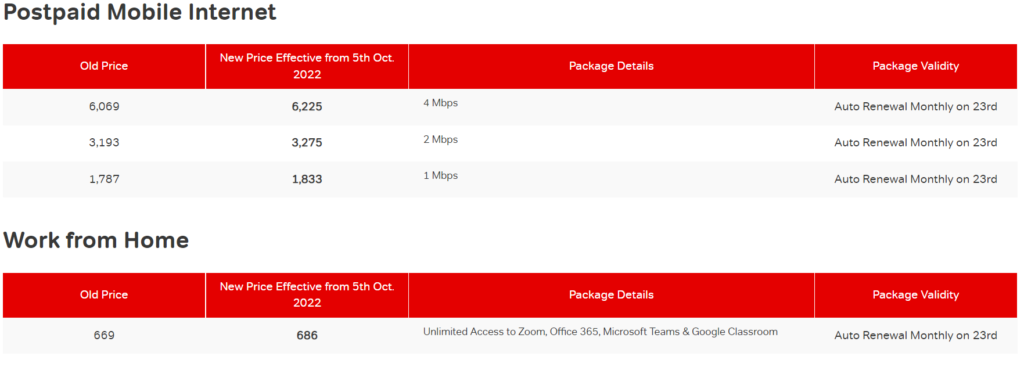Click New Price header in Work from Home table

click(x=307, y=295)
